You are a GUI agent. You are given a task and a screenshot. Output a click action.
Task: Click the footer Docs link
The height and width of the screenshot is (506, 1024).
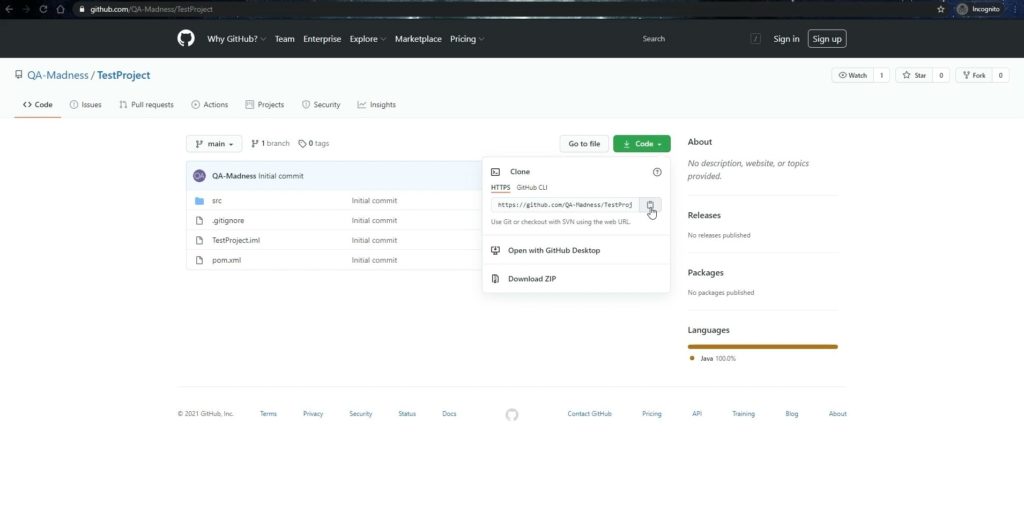point(449,414)
